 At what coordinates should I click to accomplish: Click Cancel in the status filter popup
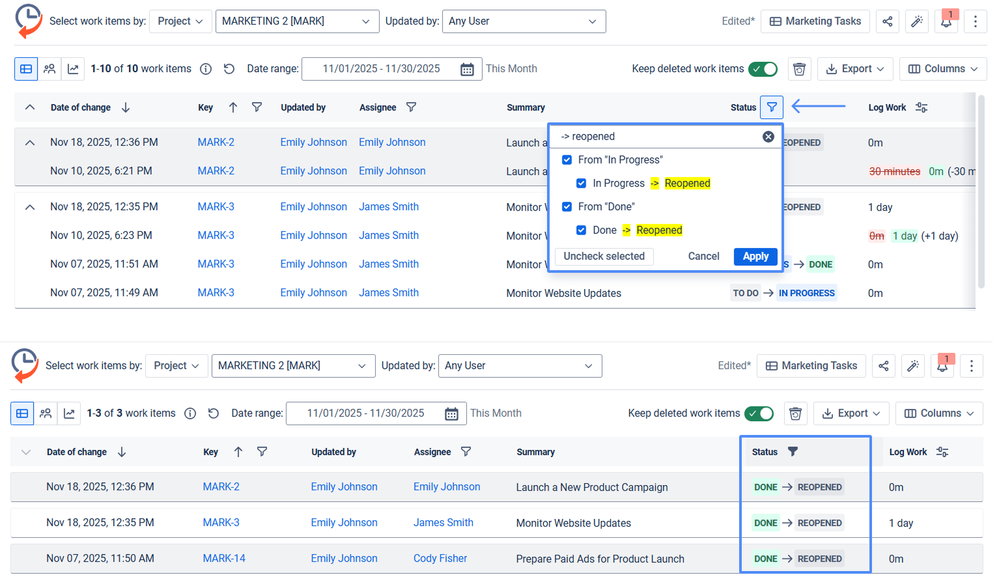[x=703, y=256]
